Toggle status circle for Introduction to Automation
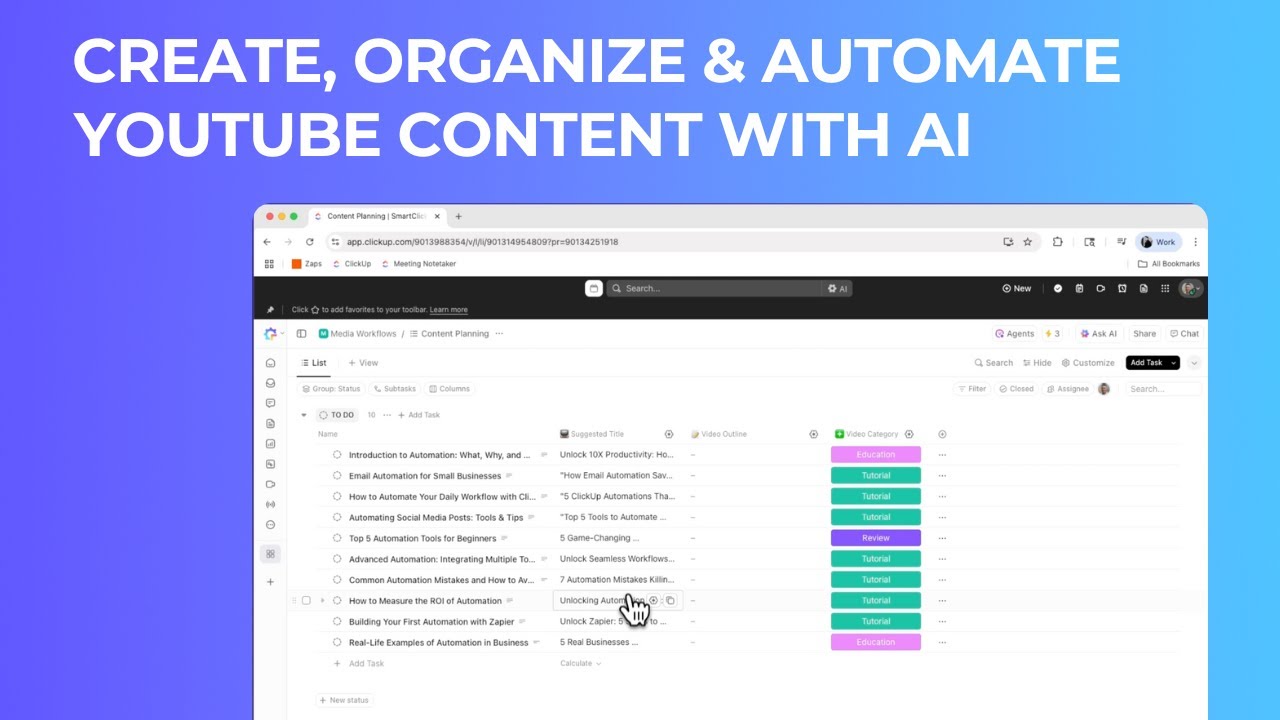The height and width of the screenshot is (720, 1280). pyautogui.click(x=337, y=455)
